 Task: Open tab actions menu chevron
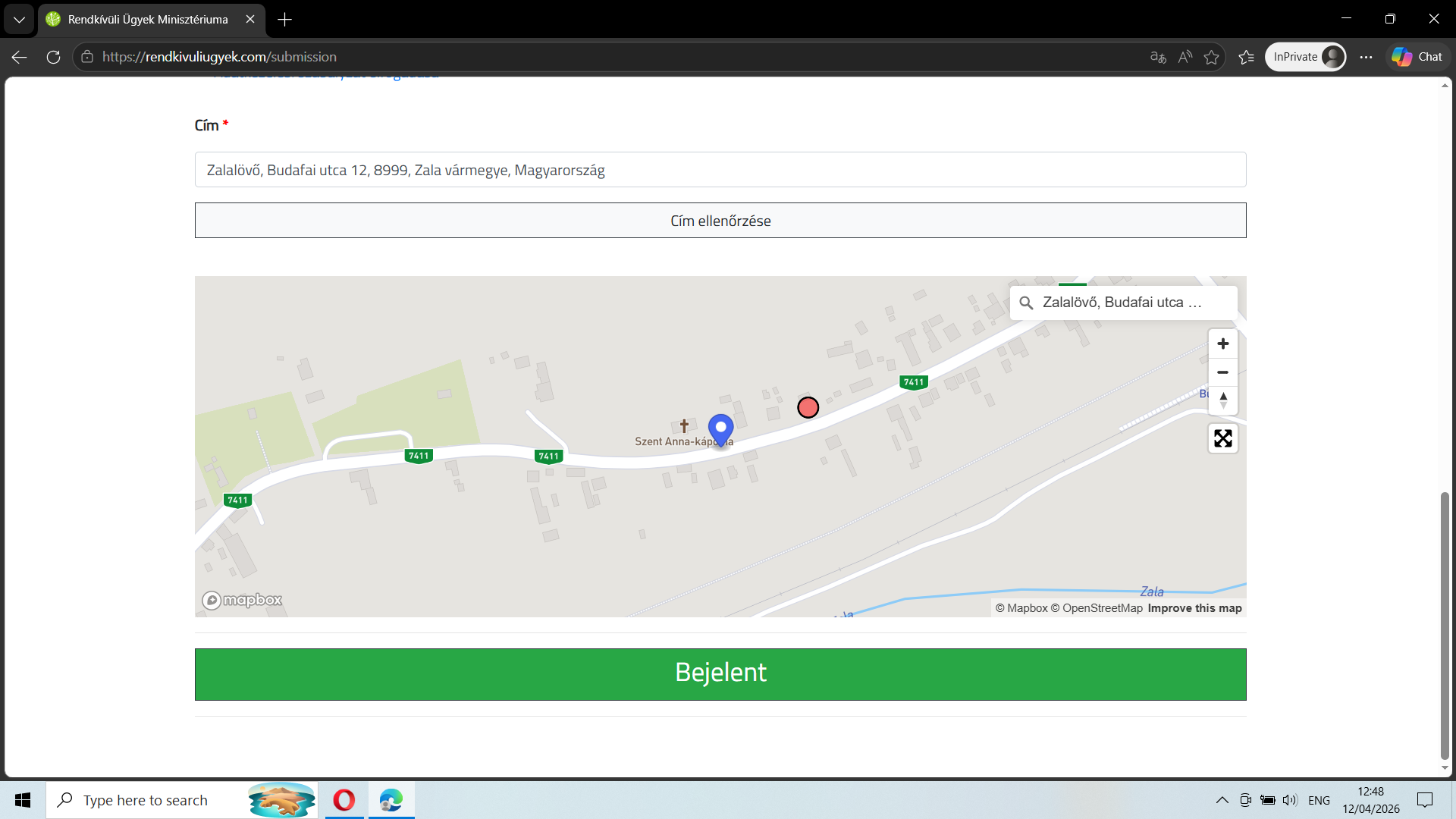(x=19, y=20)
